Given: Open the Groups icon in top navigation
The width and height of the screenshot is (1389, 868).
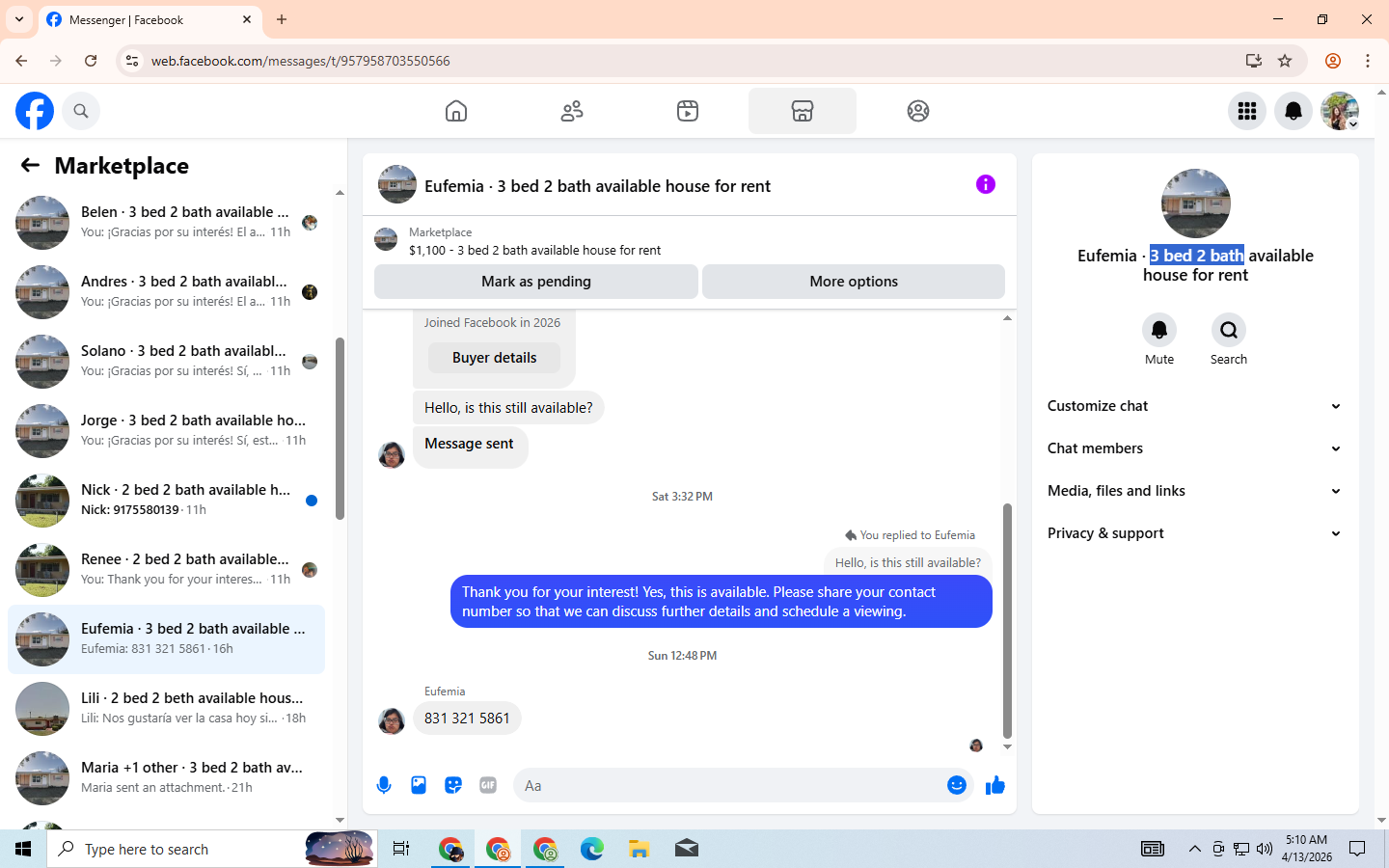Looking at the screenshot, I should point(918,111).
